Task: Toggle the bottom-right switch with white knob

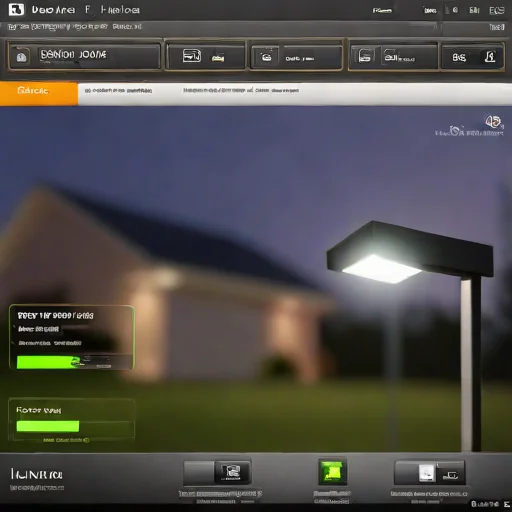Action: (430, 473)
